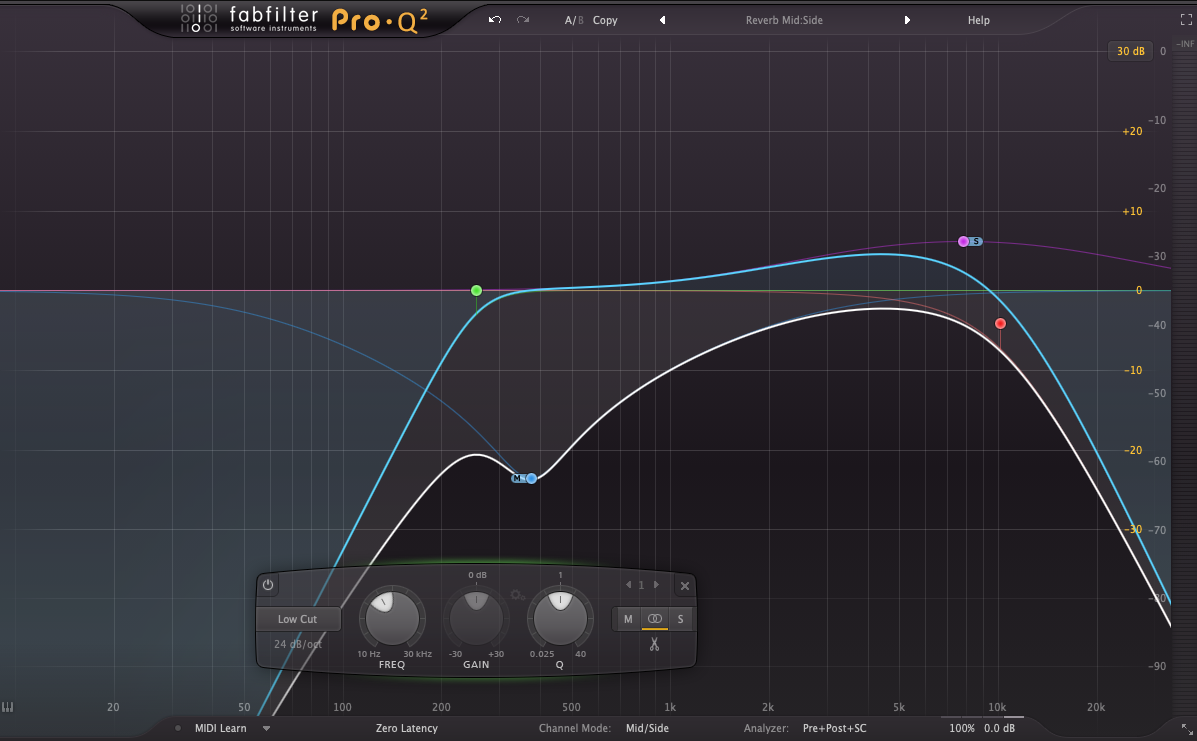Open the Mid/Side channel mode menu
Image resolution: width=1197 pixels, height=741 pixels.
tap(647, 728)
